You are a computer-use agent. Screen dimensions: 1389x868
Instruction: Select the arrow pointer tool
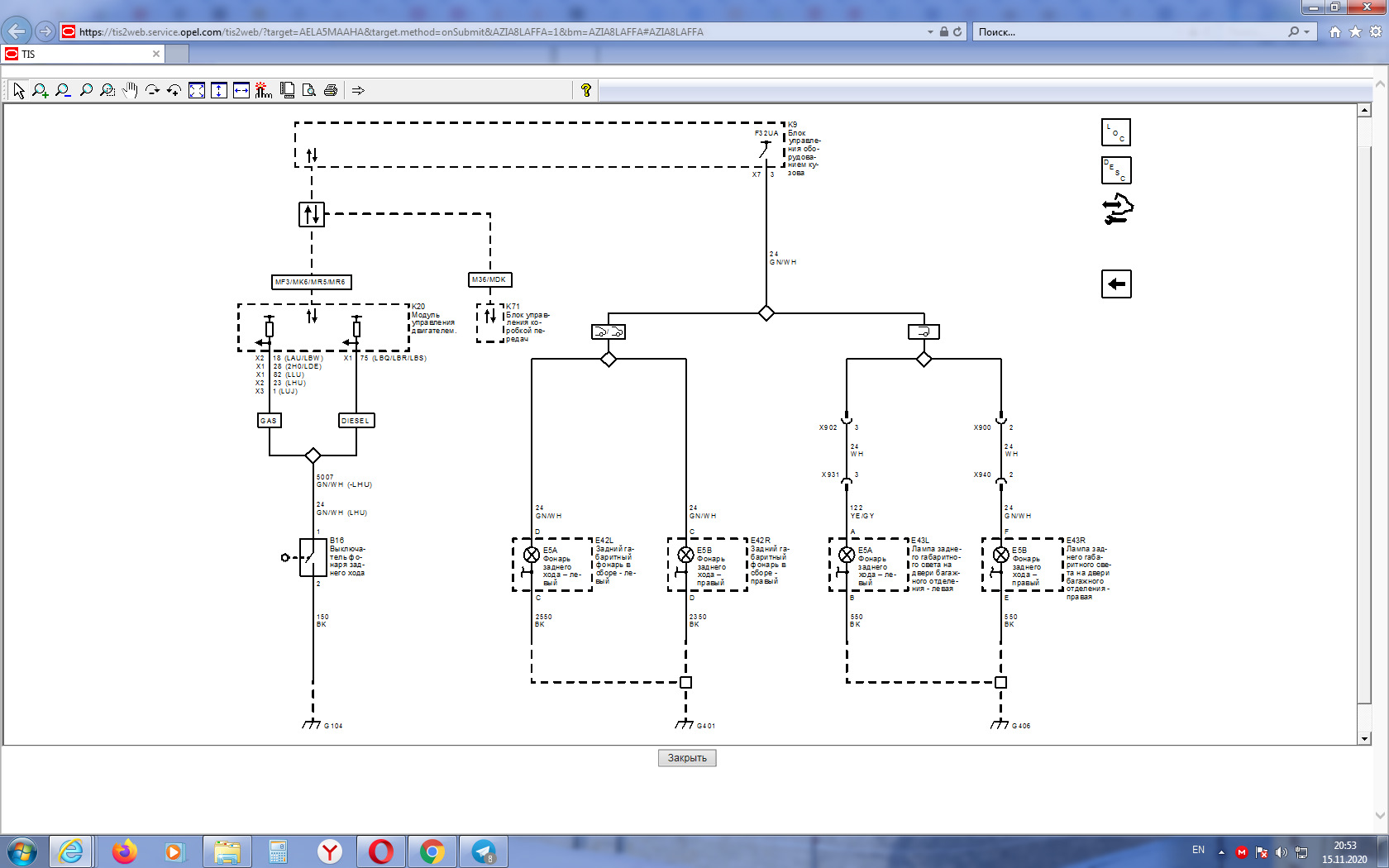19,90
